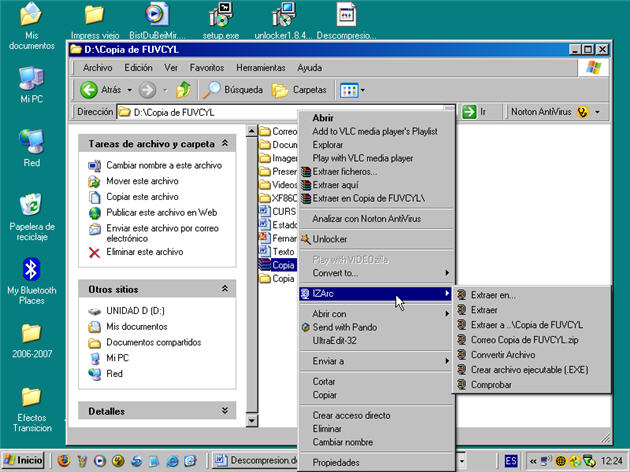Open the views dropdown button in toolbar
Viewport: 630px width, 472px height.
(x=351, y=90)
